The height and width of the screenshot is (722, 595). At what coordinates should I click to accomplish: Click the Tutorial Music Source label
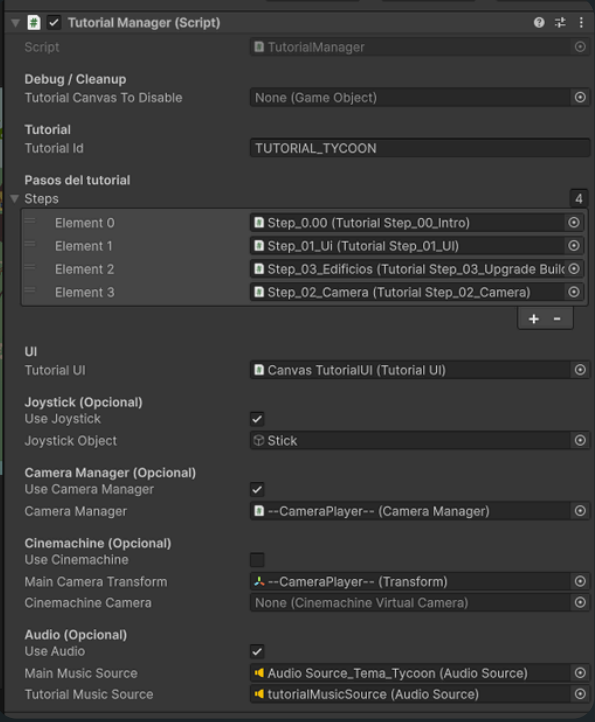pos(89,694)
